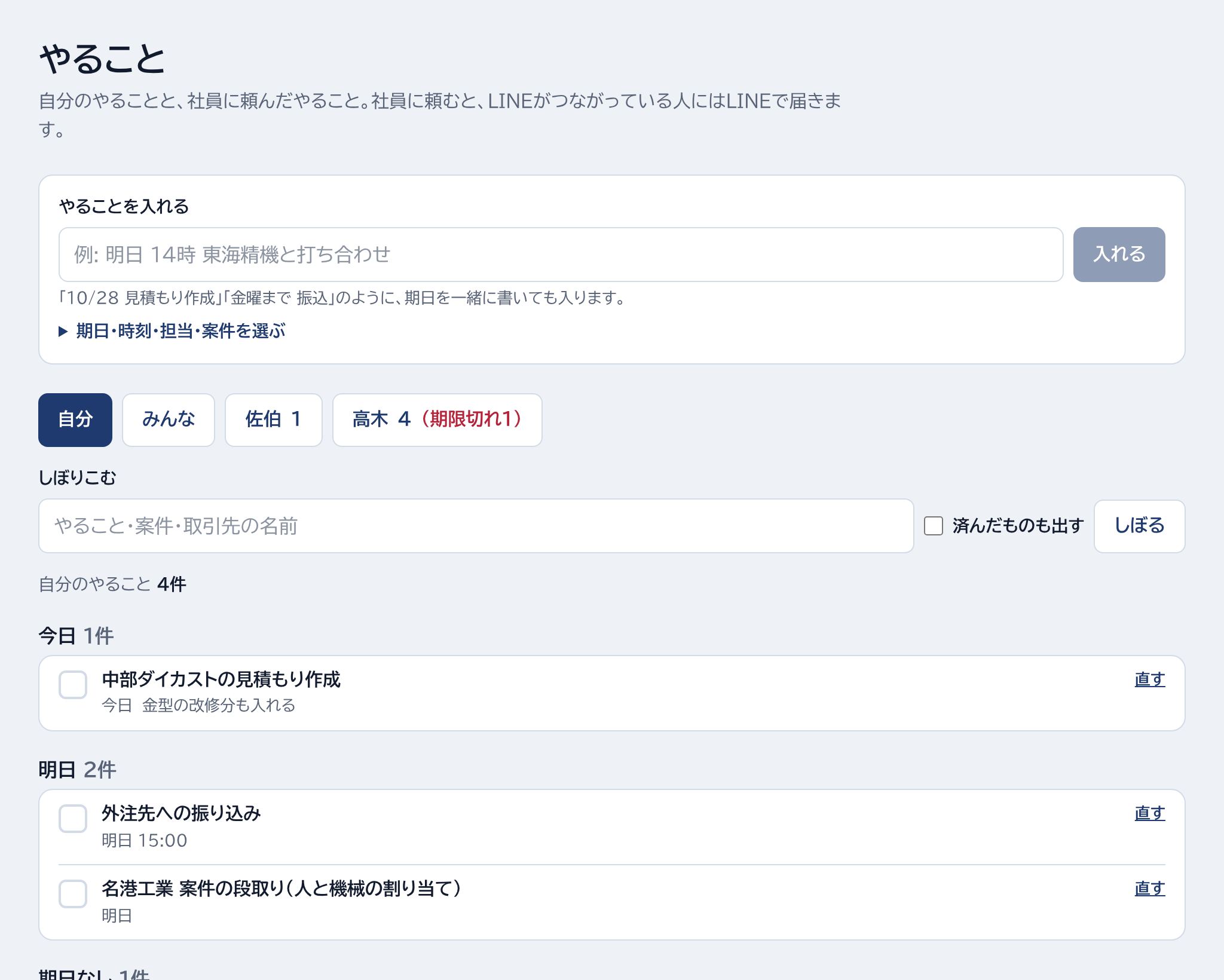Screen dimensions: 1224x980
Task: Click 直す for 中部ダイカストの見積もり作成
Action: 1150,679
